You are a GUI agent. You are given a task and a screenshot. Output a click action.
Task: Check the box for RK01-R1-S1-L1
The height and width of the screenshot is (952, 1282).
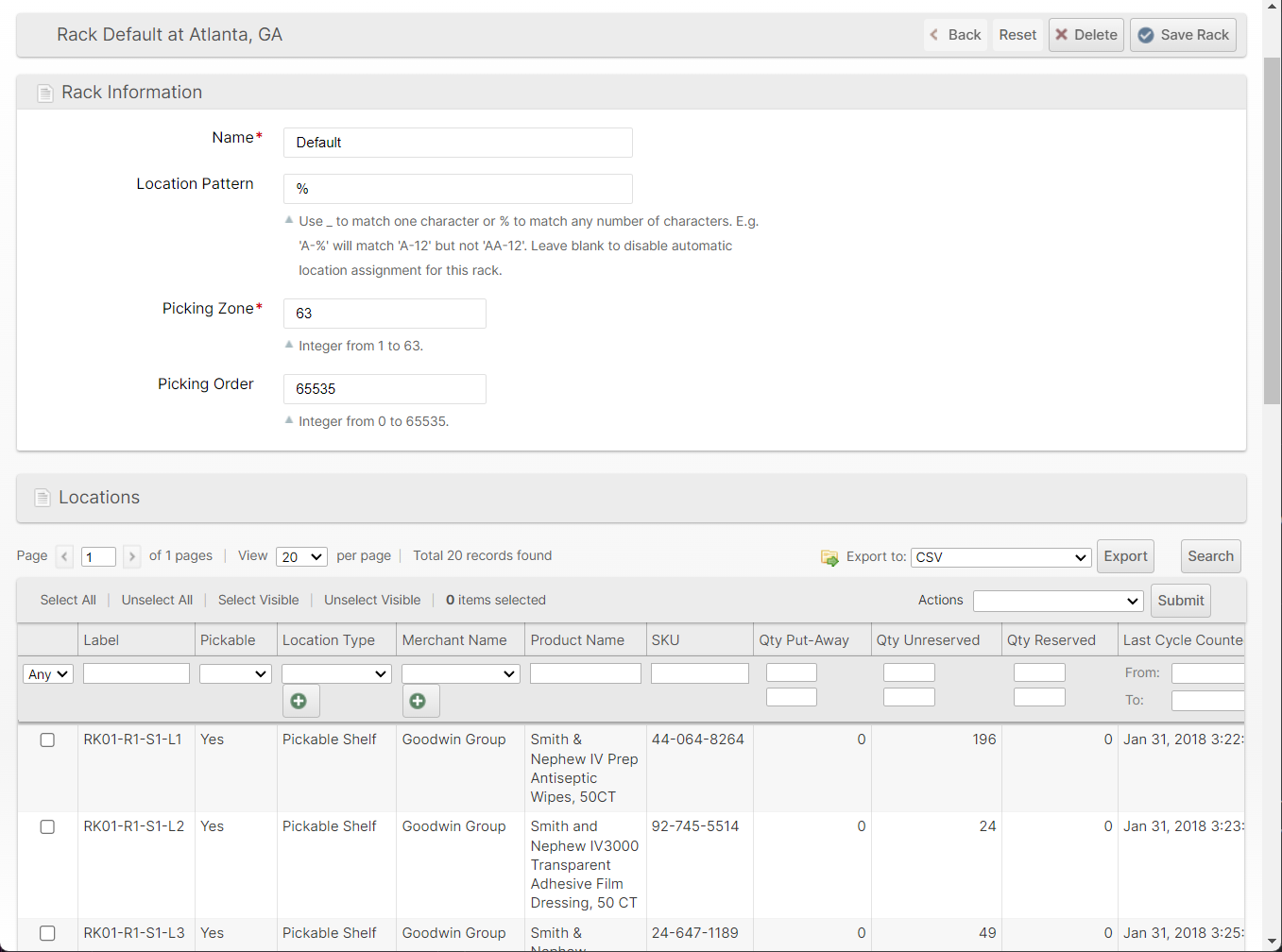[47, 740]
